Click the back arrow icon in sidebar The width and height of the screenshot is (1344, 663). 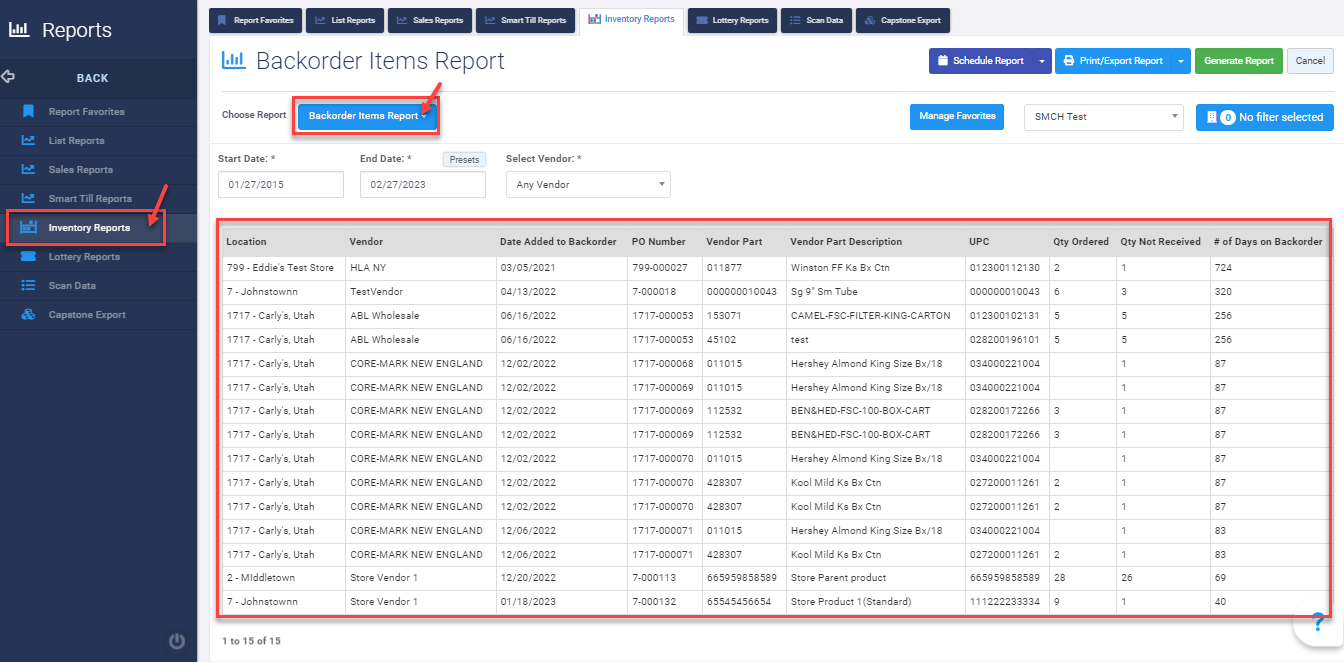(x=9, y=77)
